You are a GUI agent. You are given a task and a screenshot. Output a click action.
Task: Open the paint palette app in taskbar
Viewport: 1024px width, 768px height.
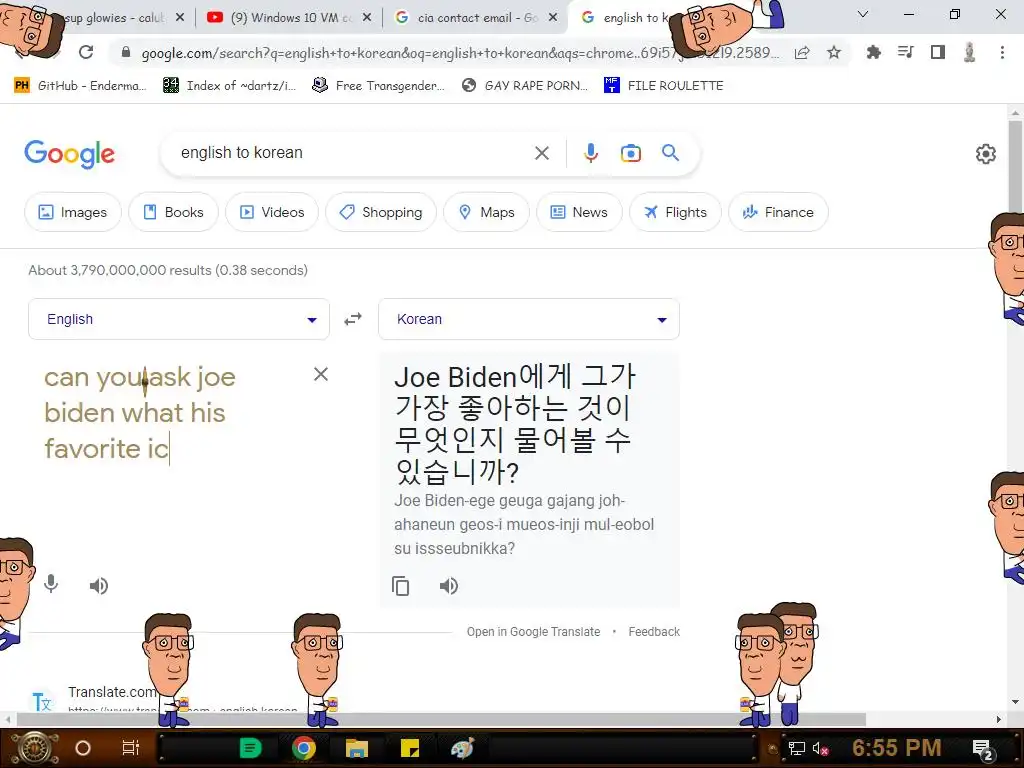(462, 748)
